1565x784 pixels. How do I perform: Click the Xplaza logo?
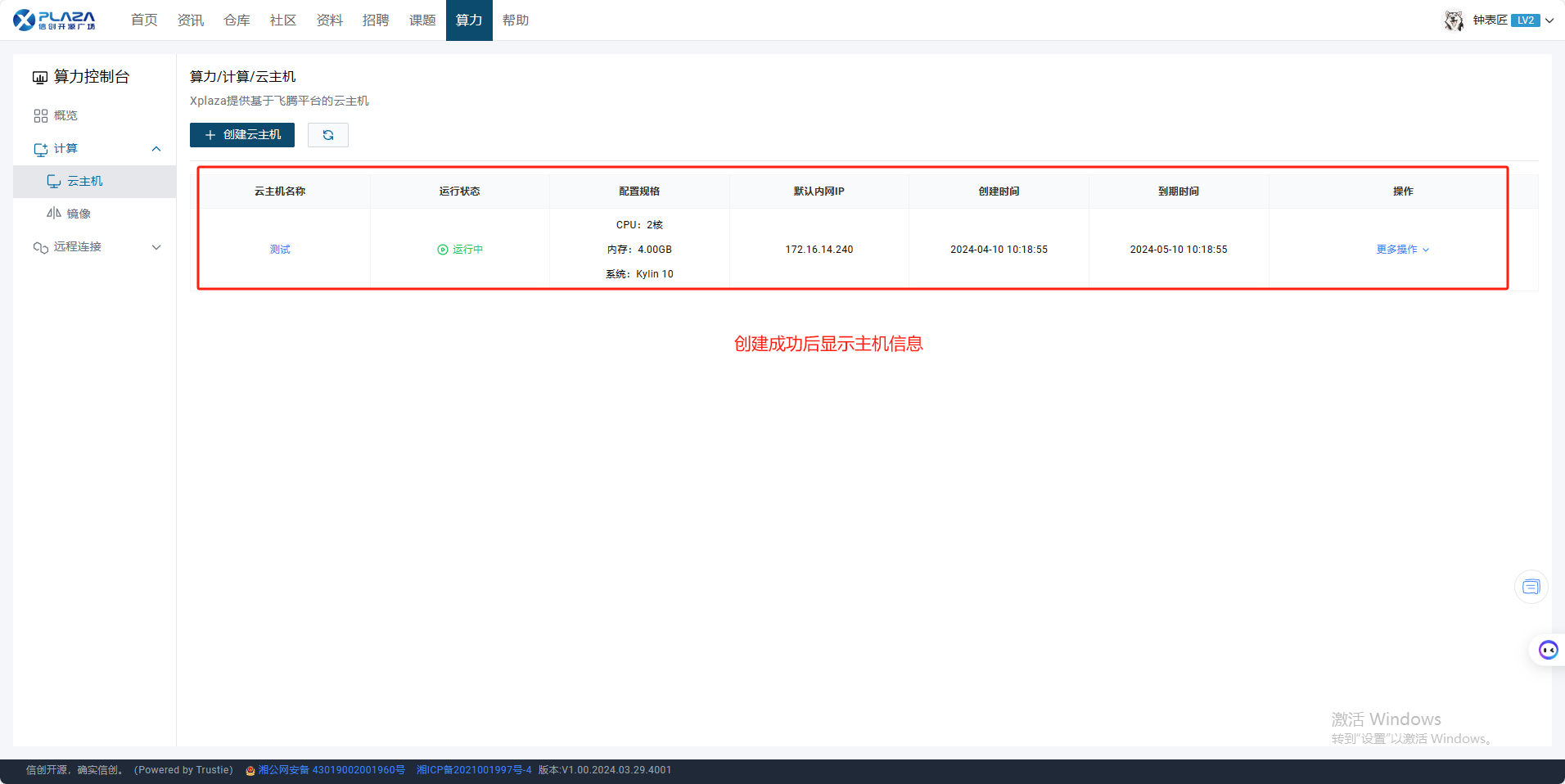point(54,20)
